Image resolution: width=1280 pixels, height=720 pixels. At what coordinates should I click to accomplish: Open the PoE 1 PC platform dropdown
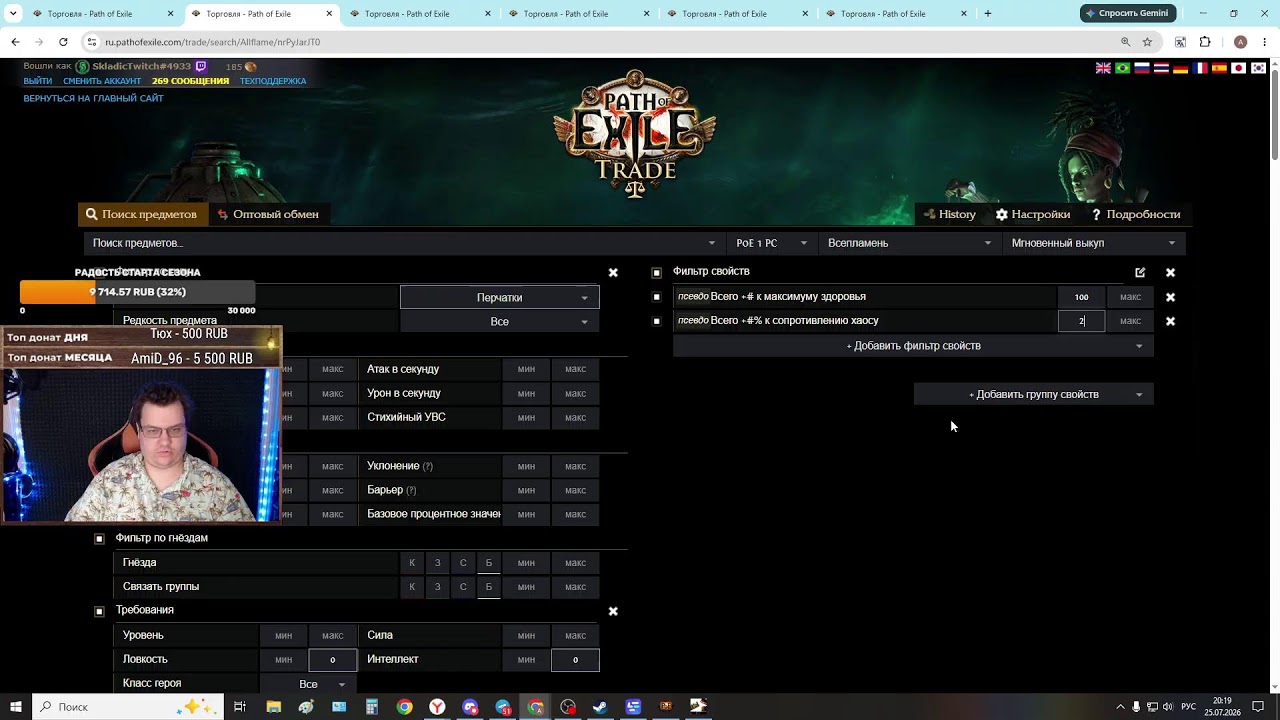click(771, 243)
